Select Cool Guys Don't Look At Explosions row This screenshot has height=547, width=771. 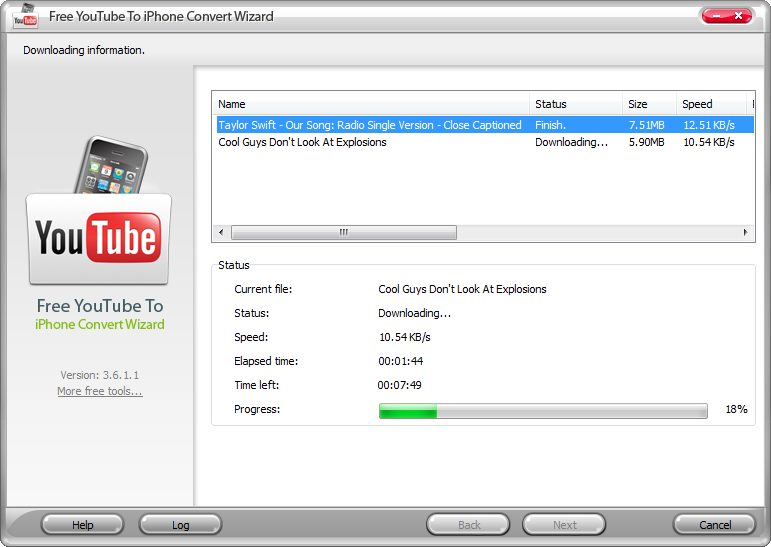click(485, 142)
